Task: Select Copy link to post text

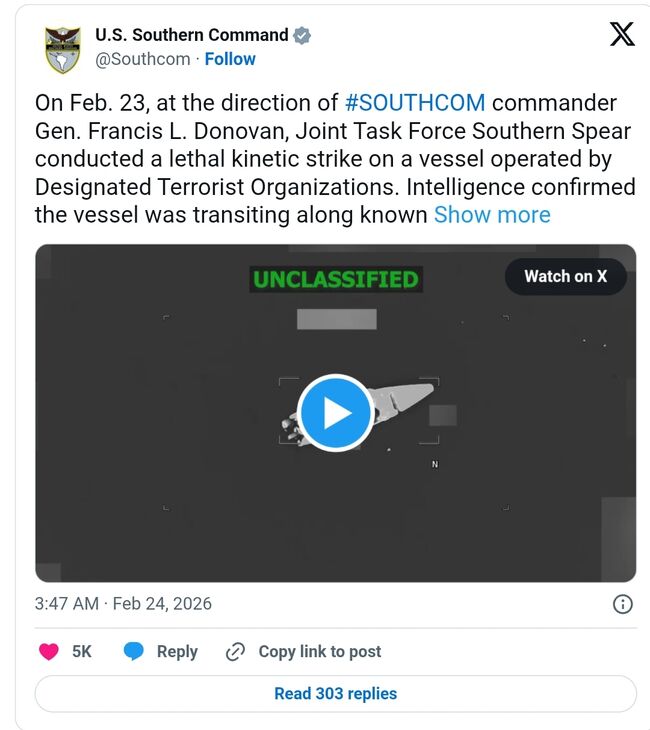Action: coord(320,651)
